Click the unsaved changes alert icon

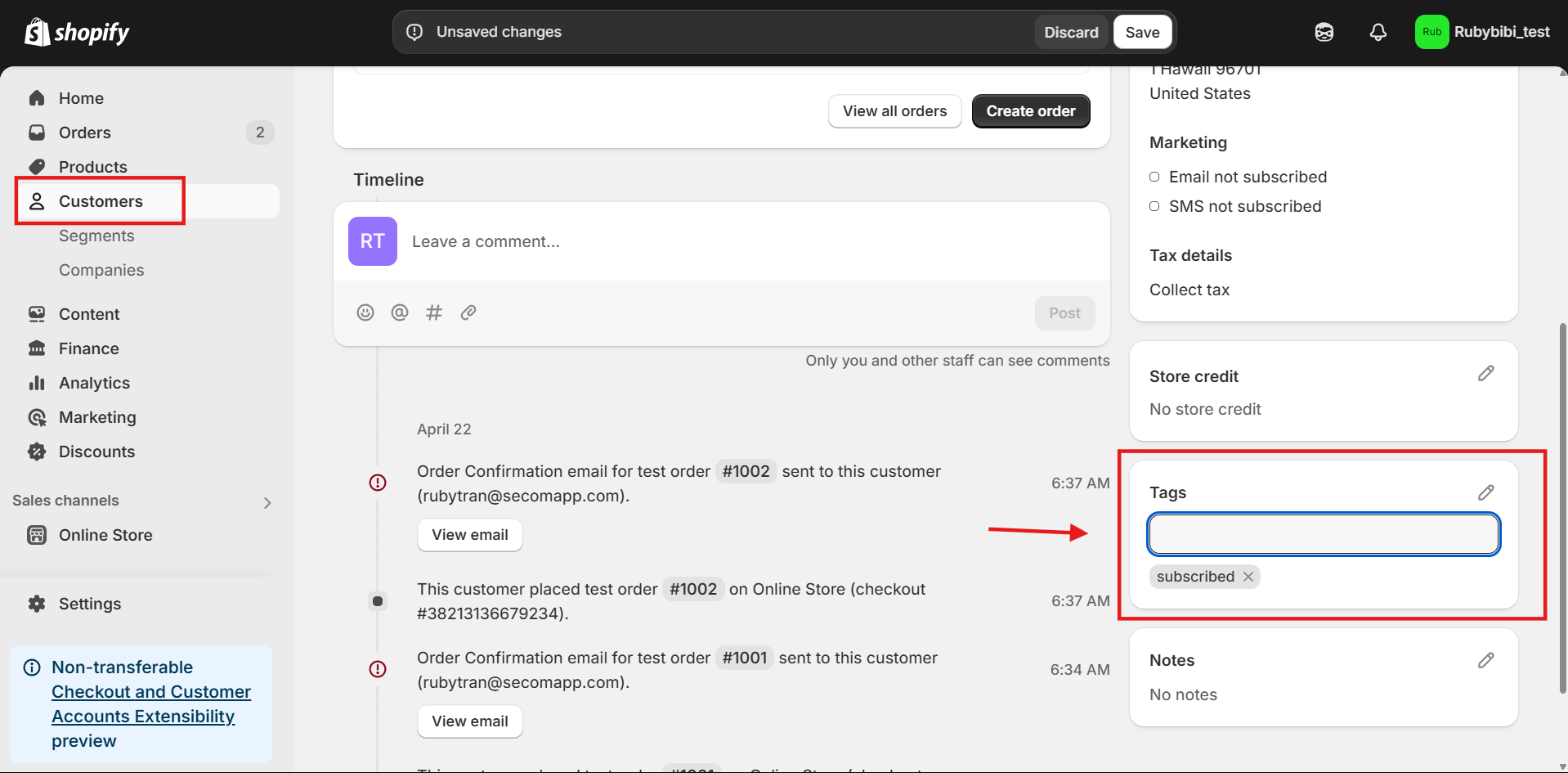tap(414, 32)
